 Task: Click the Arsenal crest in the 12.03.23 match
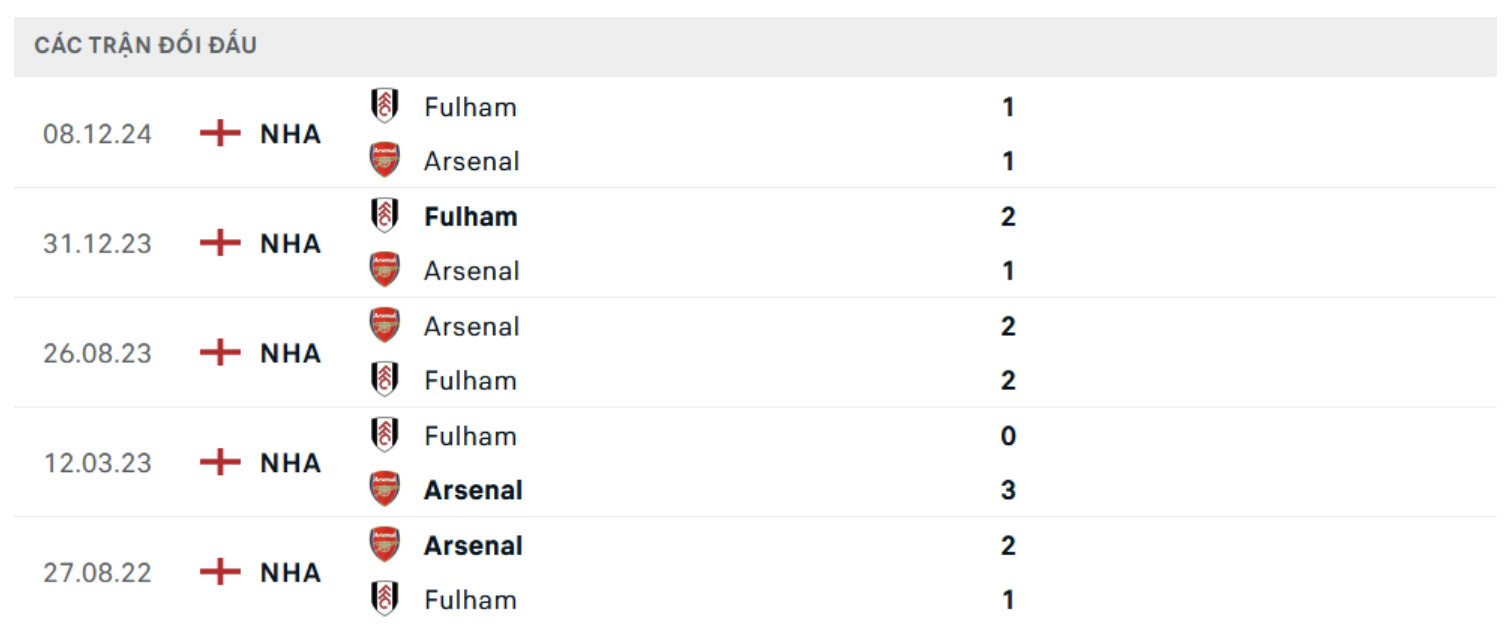pyautogui.click(x=384, y=489)
